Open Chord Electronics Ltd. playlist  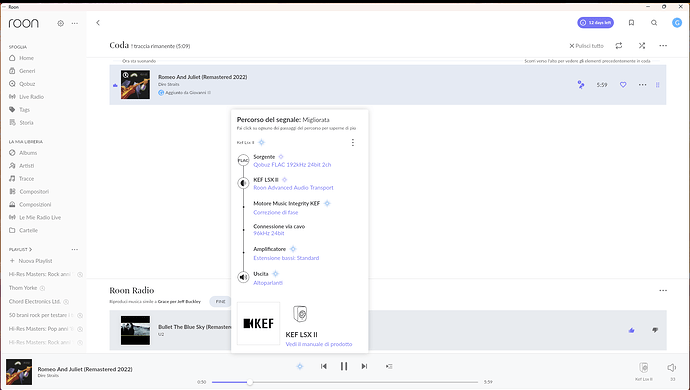pos(35,302)
